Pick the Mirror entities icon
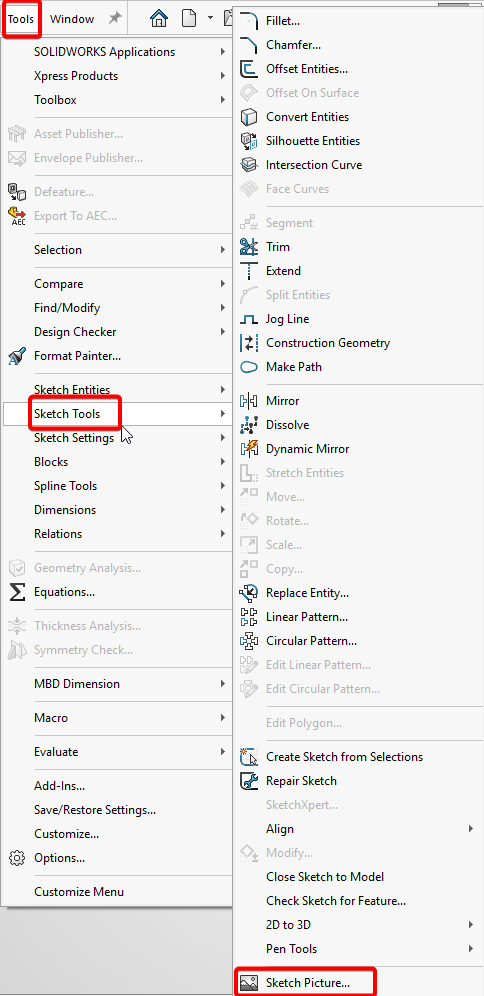This screenshot has width=484, height=996. coord(249,401)
